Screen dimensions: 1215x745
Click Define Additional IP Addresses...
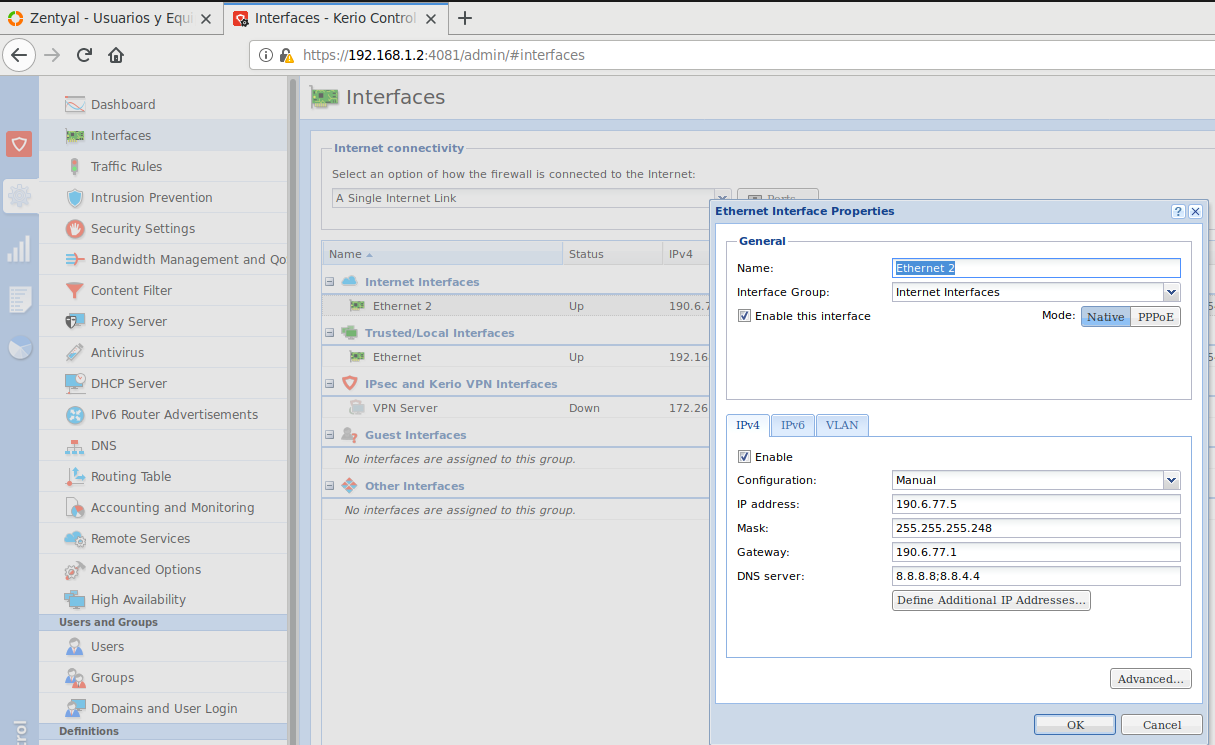991,600
